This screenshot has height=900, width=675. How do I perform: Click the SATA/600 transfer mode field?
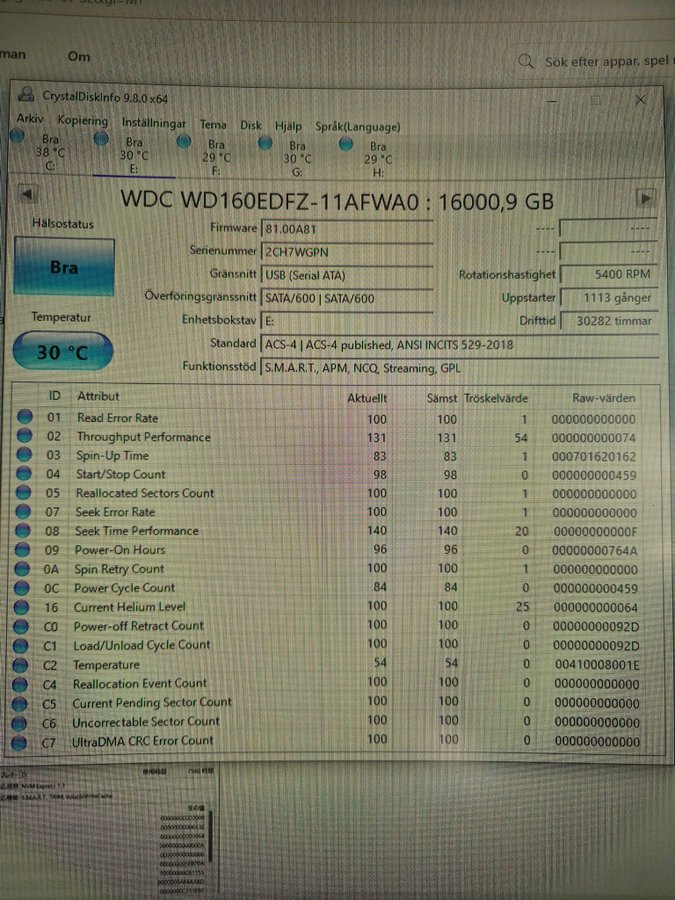(347, 298)
